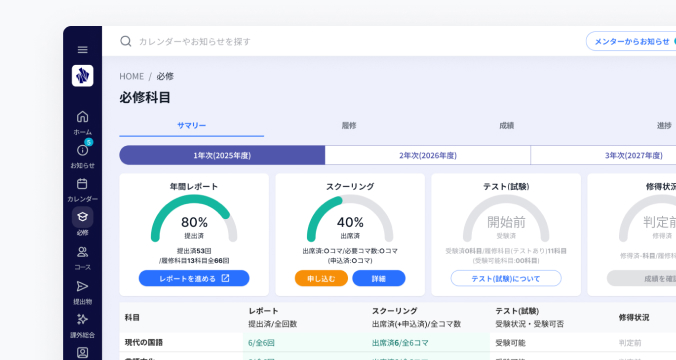Open the hamburger menu icon
The image size is (676, 360).
tap(82, 50)
